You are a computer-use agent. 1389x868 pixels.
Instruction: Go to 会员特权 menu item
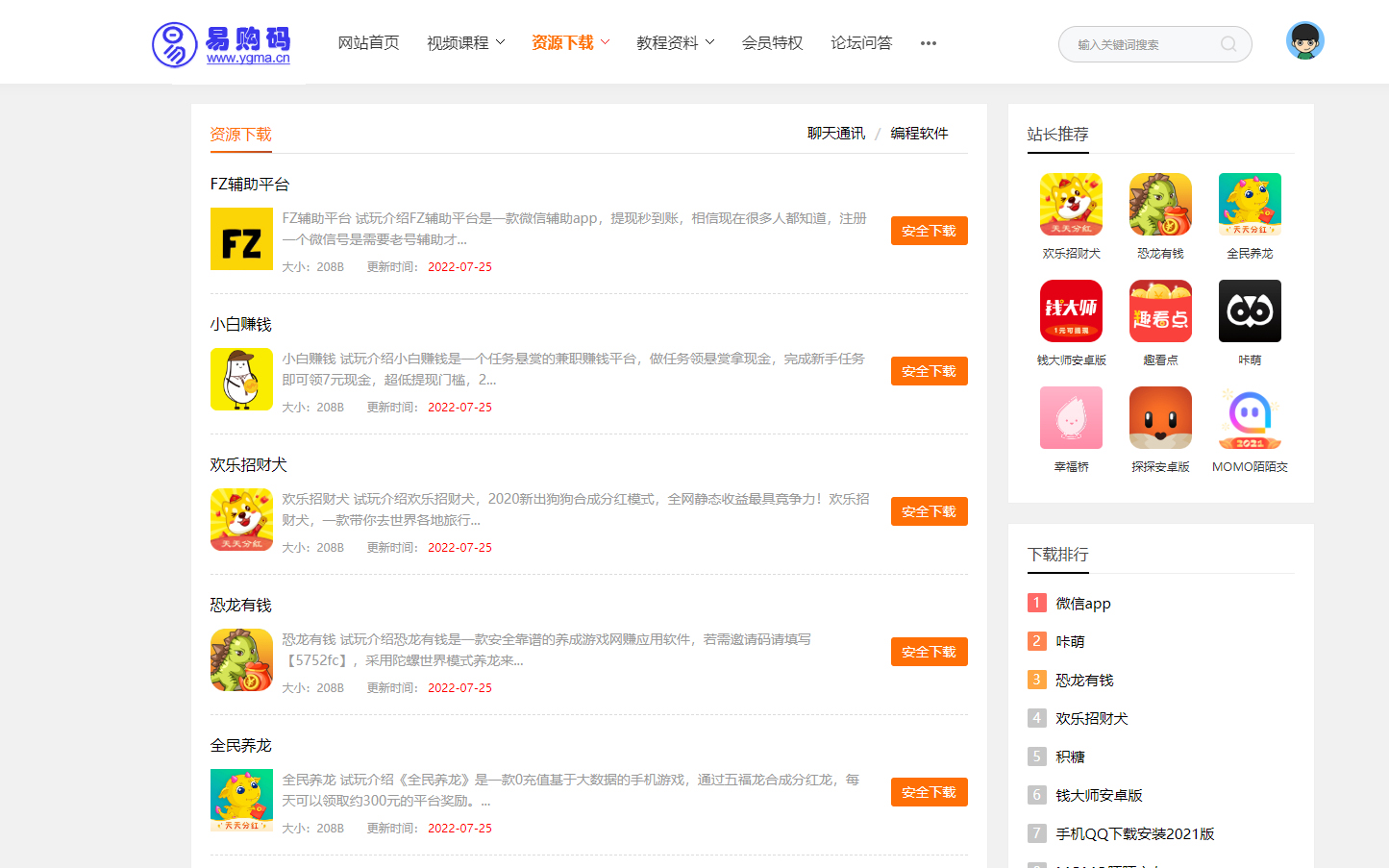[x=772, y=43]
